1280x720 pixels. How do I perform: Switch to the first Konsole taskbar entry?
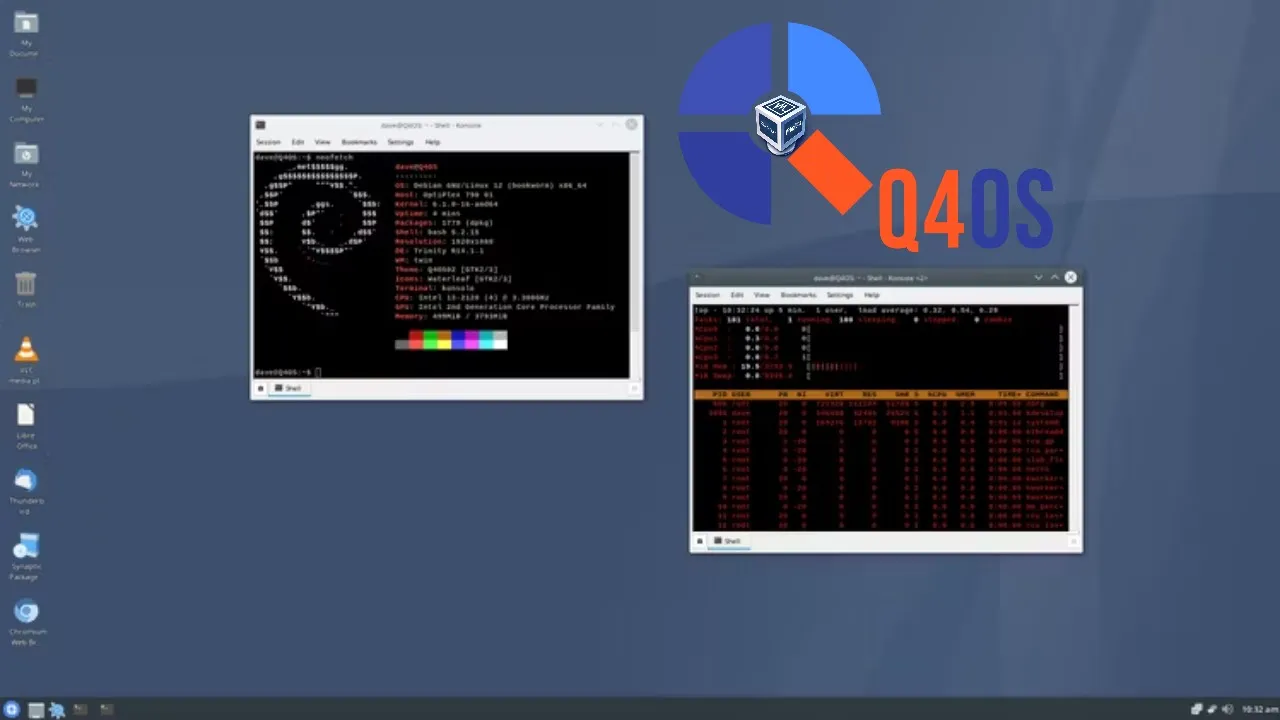[x=80, y=710]
